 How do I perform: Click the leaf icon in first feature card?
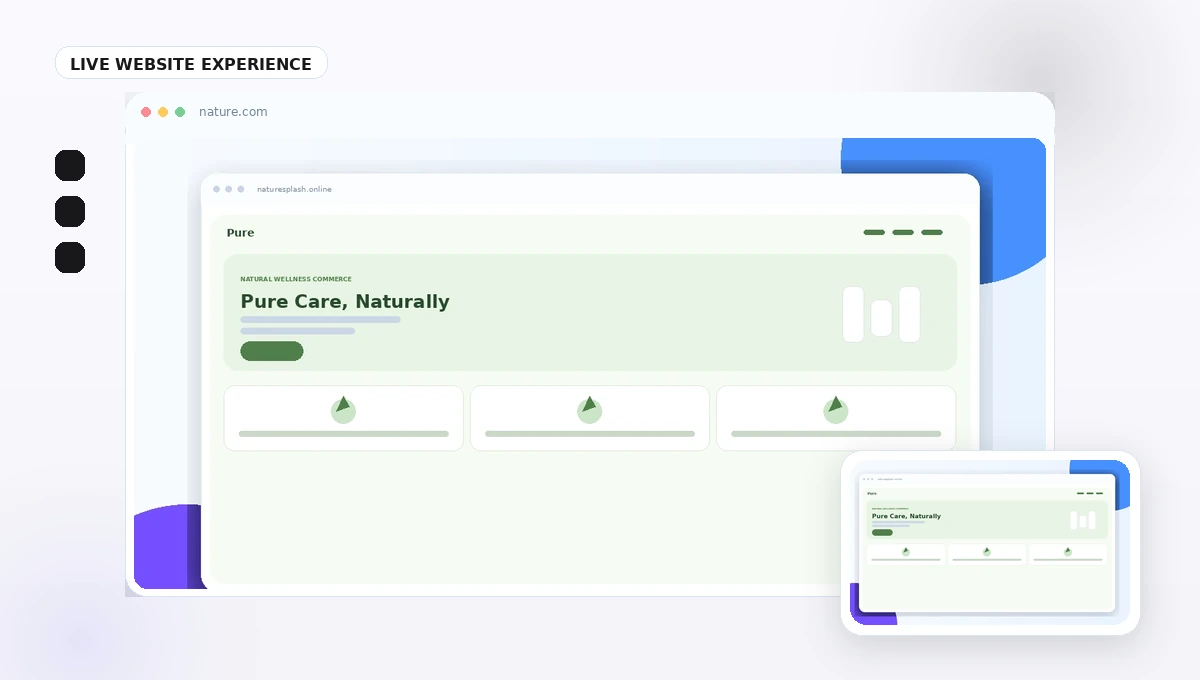343,410
